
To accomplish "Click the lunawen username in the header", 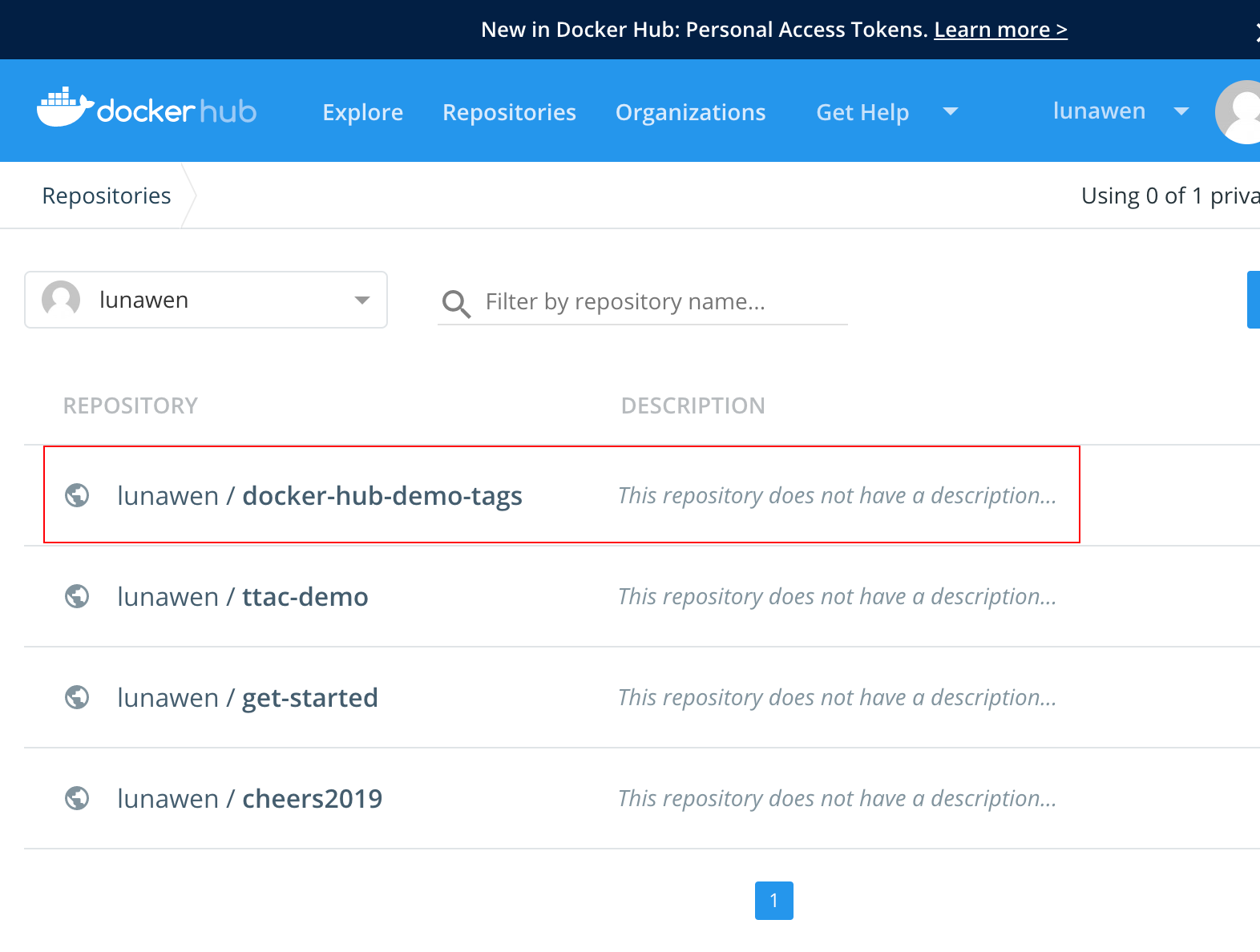I will tap(1099, 111).
